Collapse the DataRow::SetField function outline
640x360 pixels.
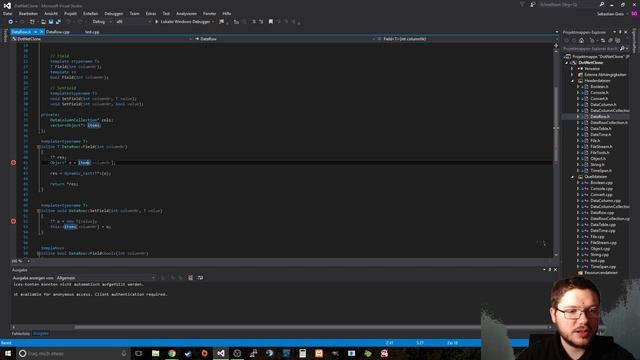39,211
